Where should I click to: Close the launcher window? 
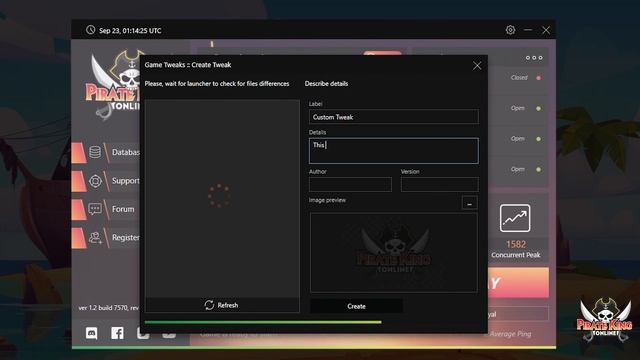[x=546, y=30]
